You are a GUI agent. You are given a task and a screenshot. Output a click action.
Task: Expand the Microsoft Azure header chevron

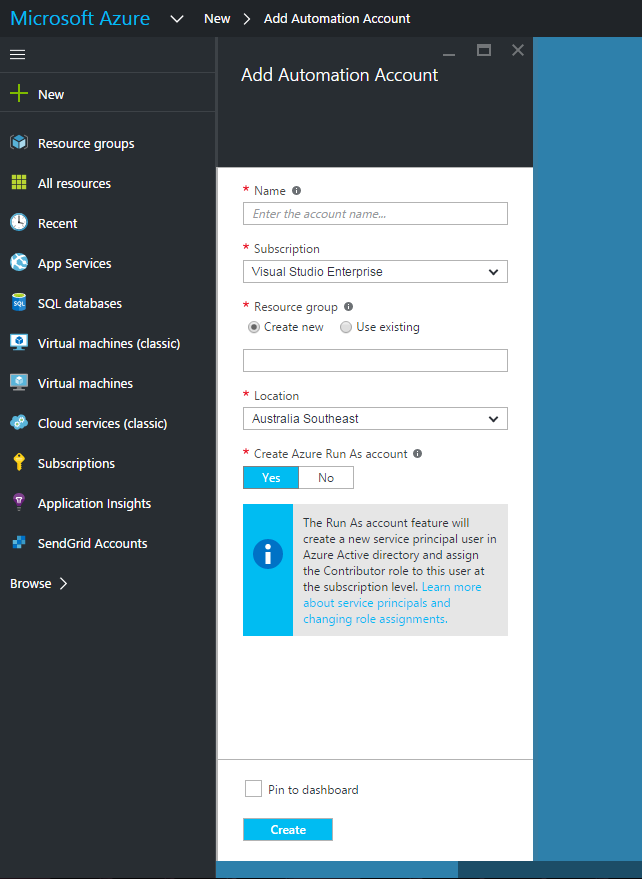(x=177, y=19)
